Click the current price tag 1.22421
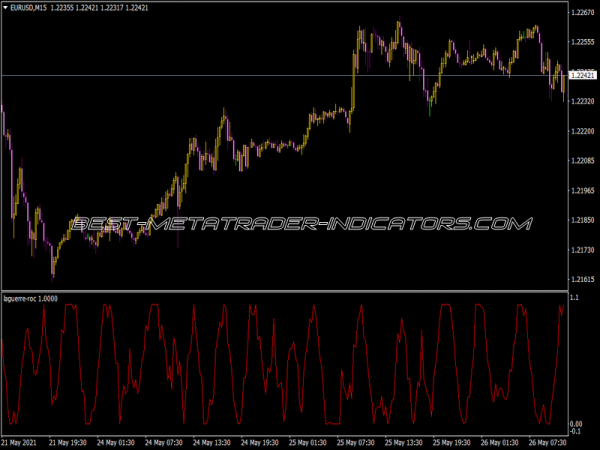This screenshot has width=600, height=450. [x=581, y=75]
